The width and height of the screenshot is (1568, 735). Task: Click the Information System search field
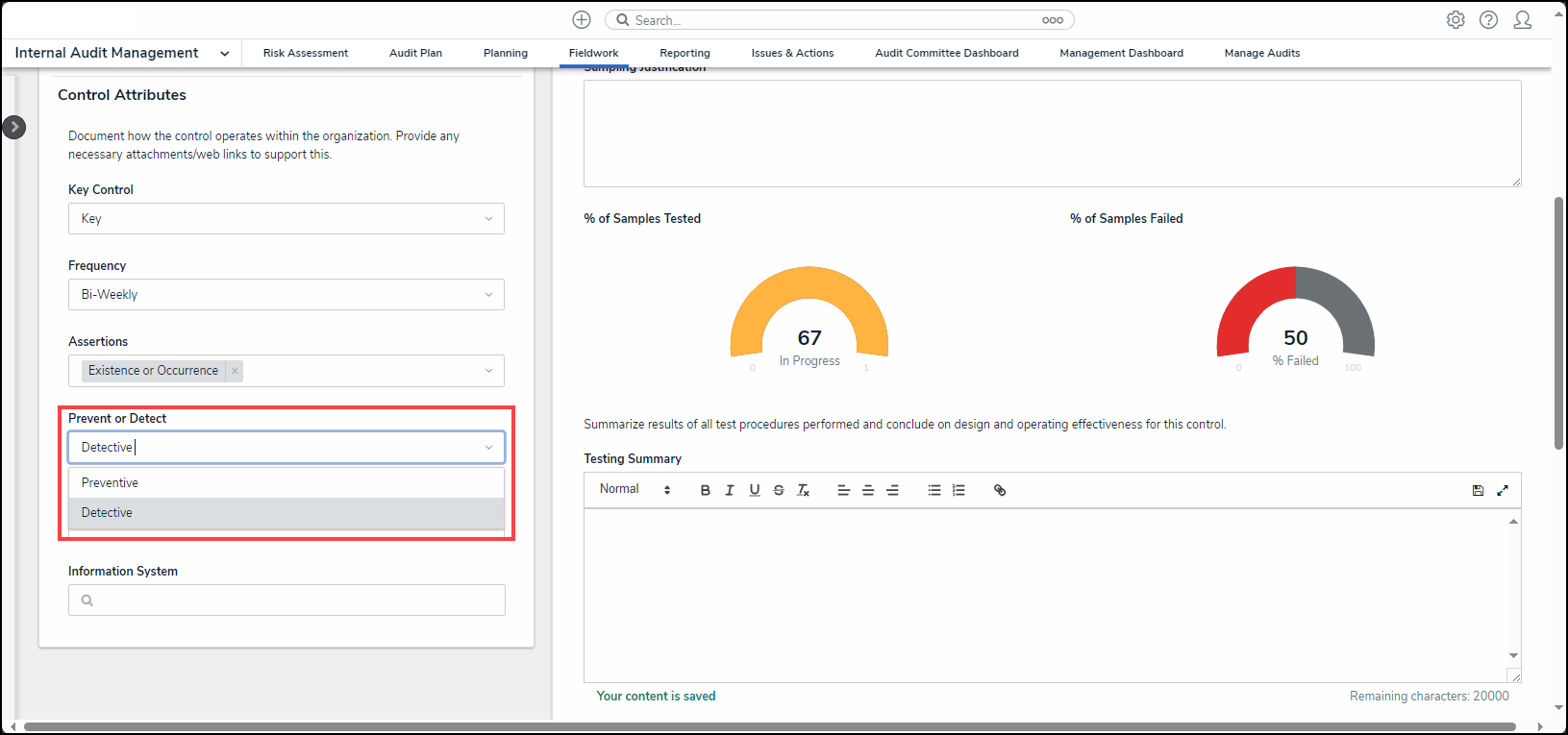pyautogui.click(x=286, y=600)
